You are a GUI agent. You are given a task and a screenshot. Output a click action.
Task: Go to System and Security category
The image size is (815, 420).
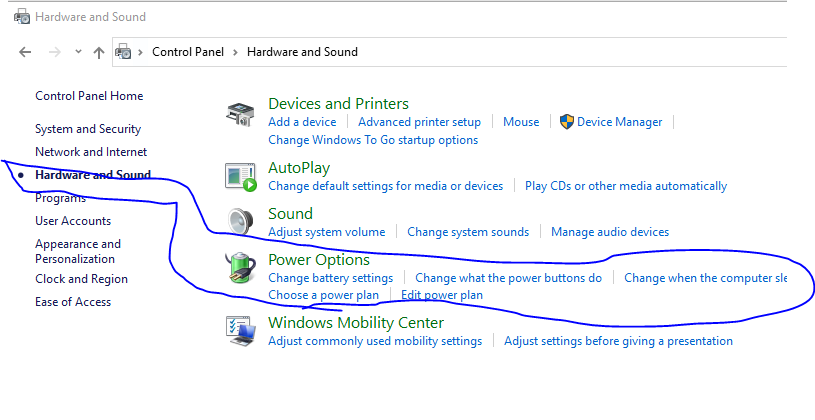(x=88, y=129)
